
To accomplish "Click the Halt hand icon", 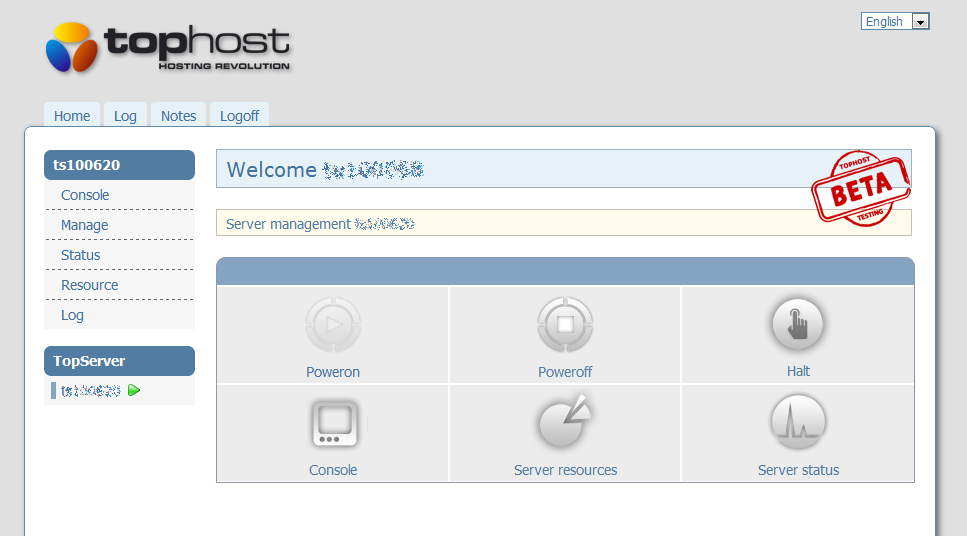I will point(797,324).
